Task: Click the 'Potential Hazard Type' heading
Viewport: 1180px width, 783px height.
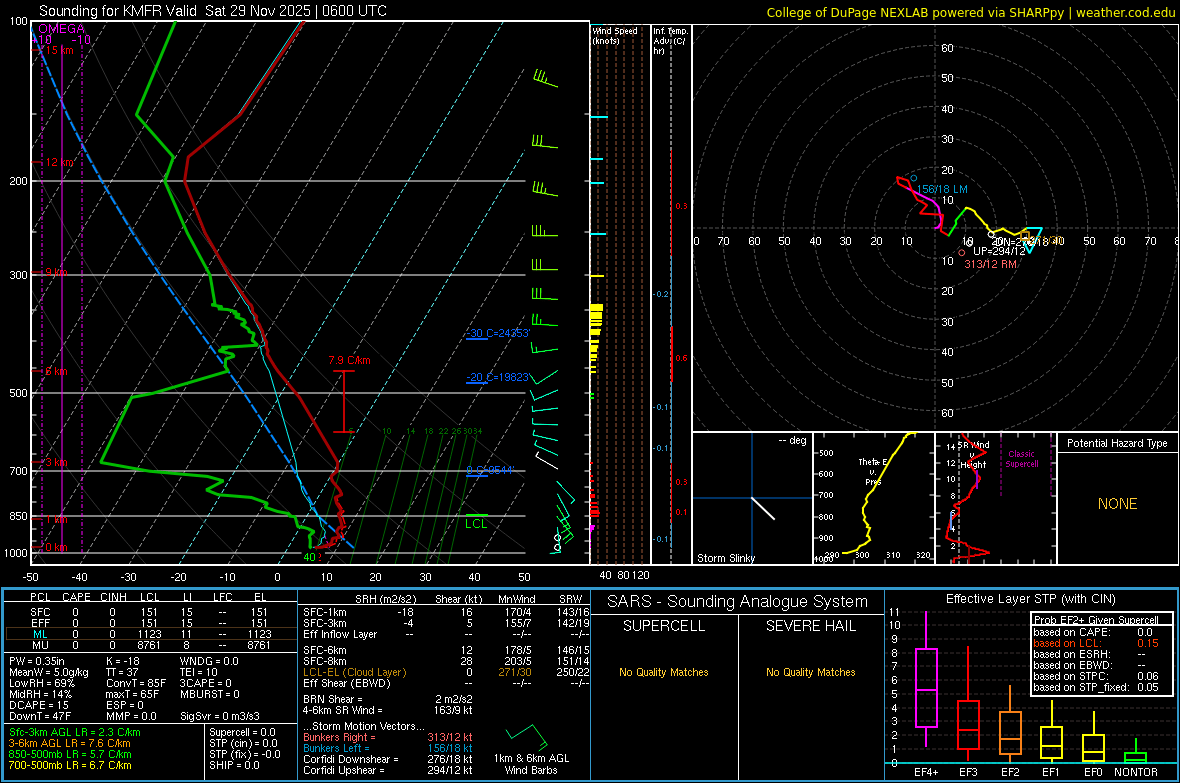Action: (1117, 443)
